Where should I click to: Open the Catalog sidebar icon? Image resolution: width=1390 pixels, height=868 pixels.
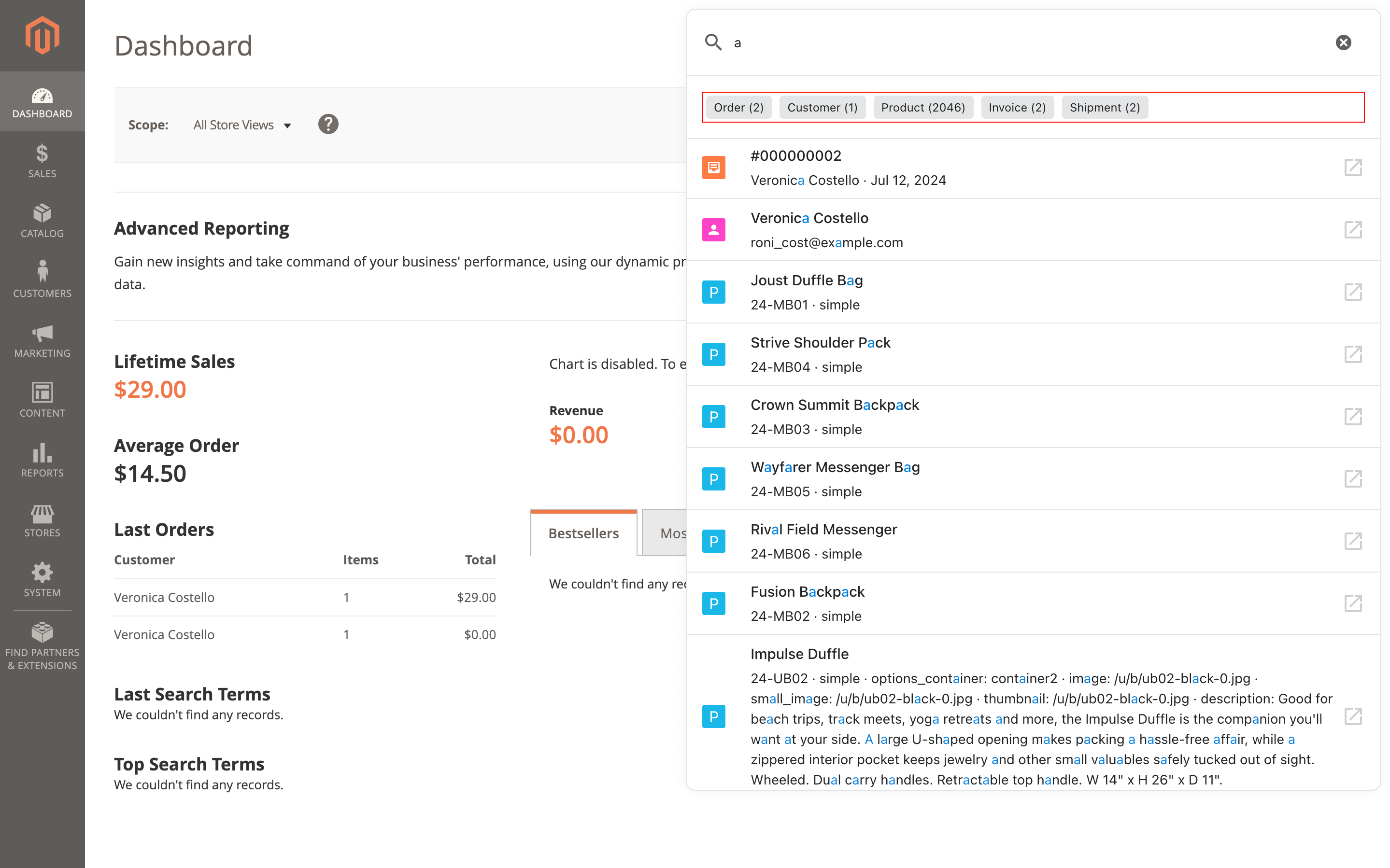[x=42, y=221]
